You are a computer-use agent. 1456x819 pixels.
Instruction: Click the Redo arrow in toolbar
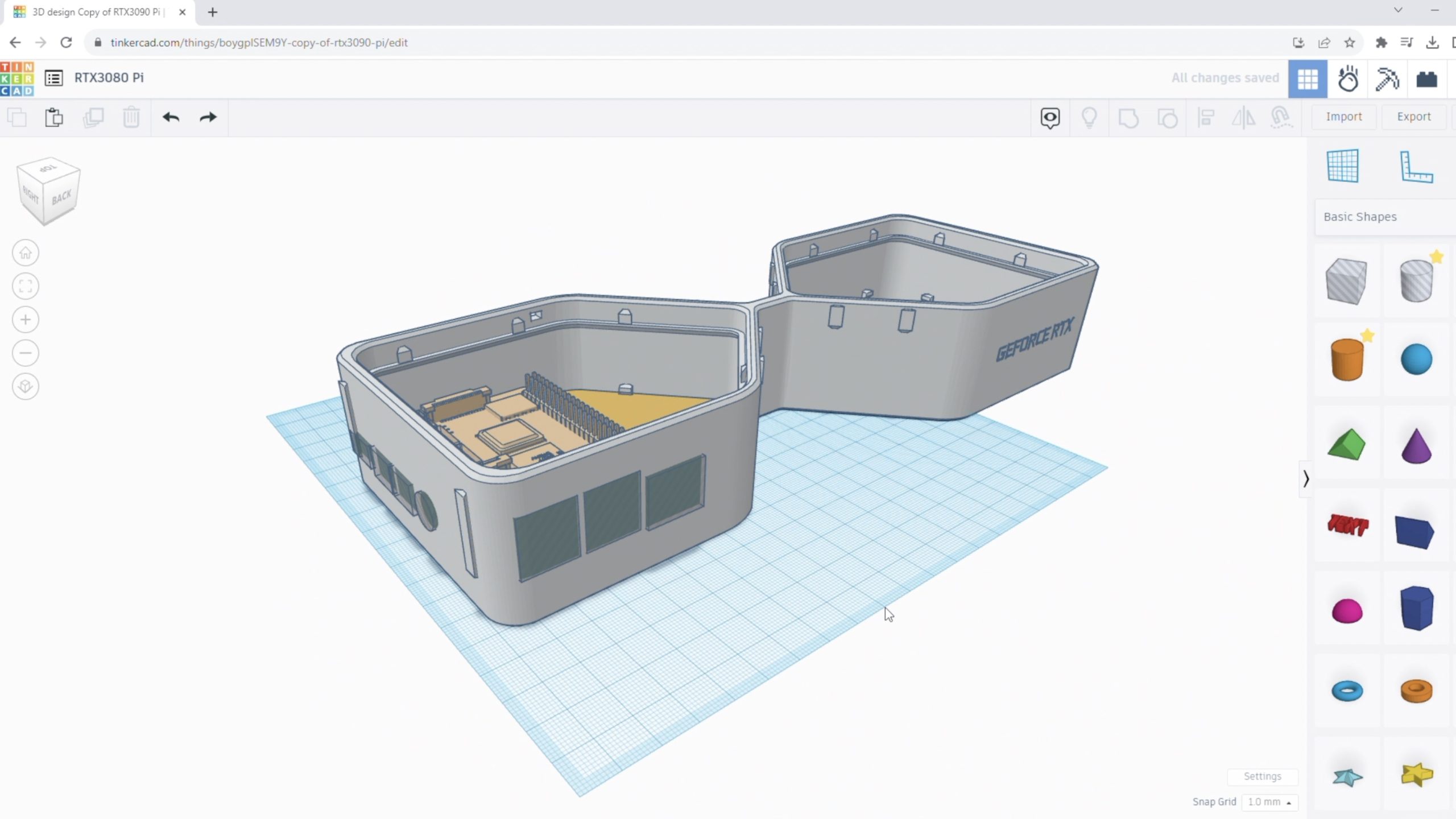pos(208,117)
